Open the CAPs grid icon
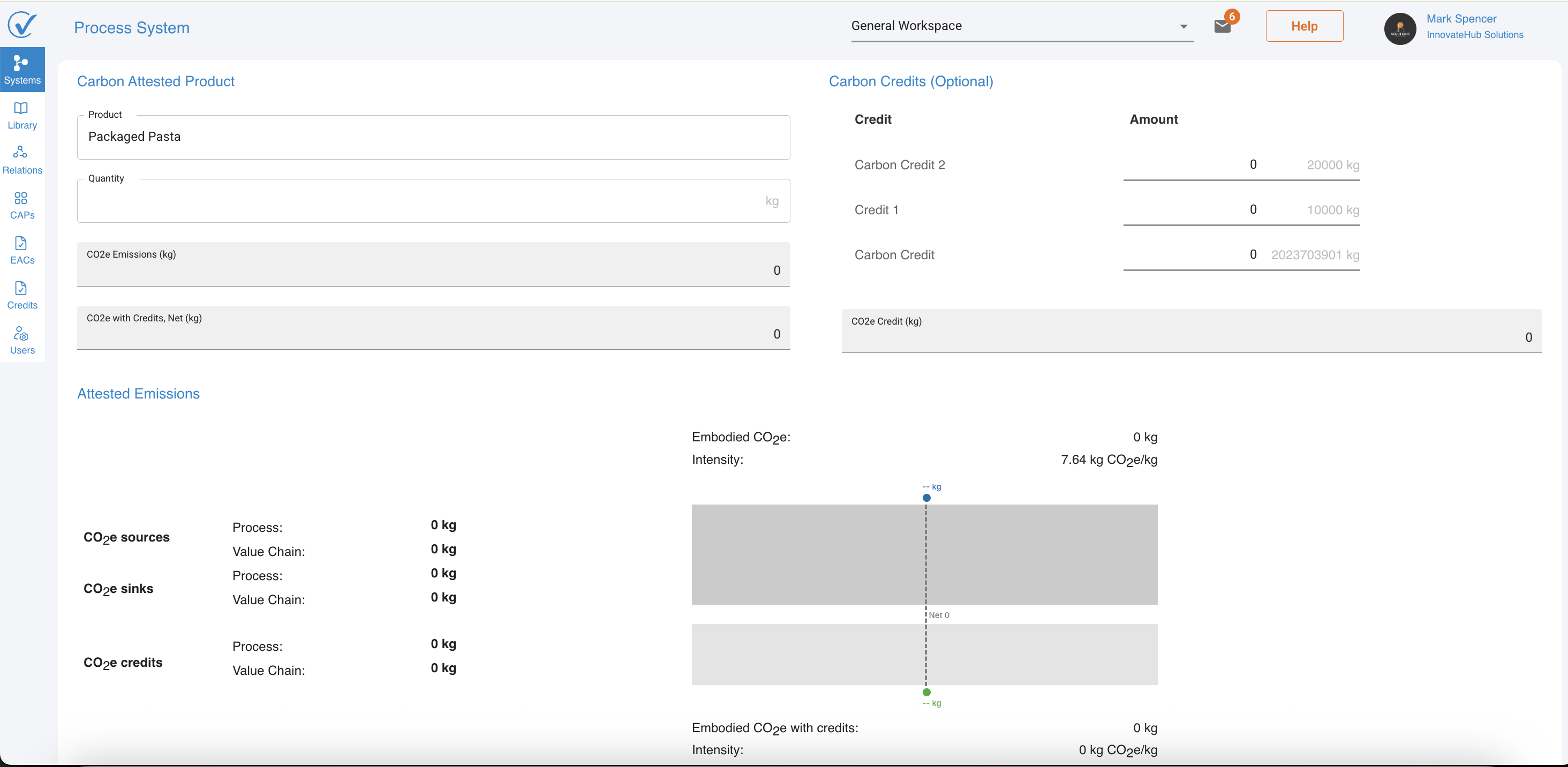1568x767 pixels. click(x=22, y=205)
